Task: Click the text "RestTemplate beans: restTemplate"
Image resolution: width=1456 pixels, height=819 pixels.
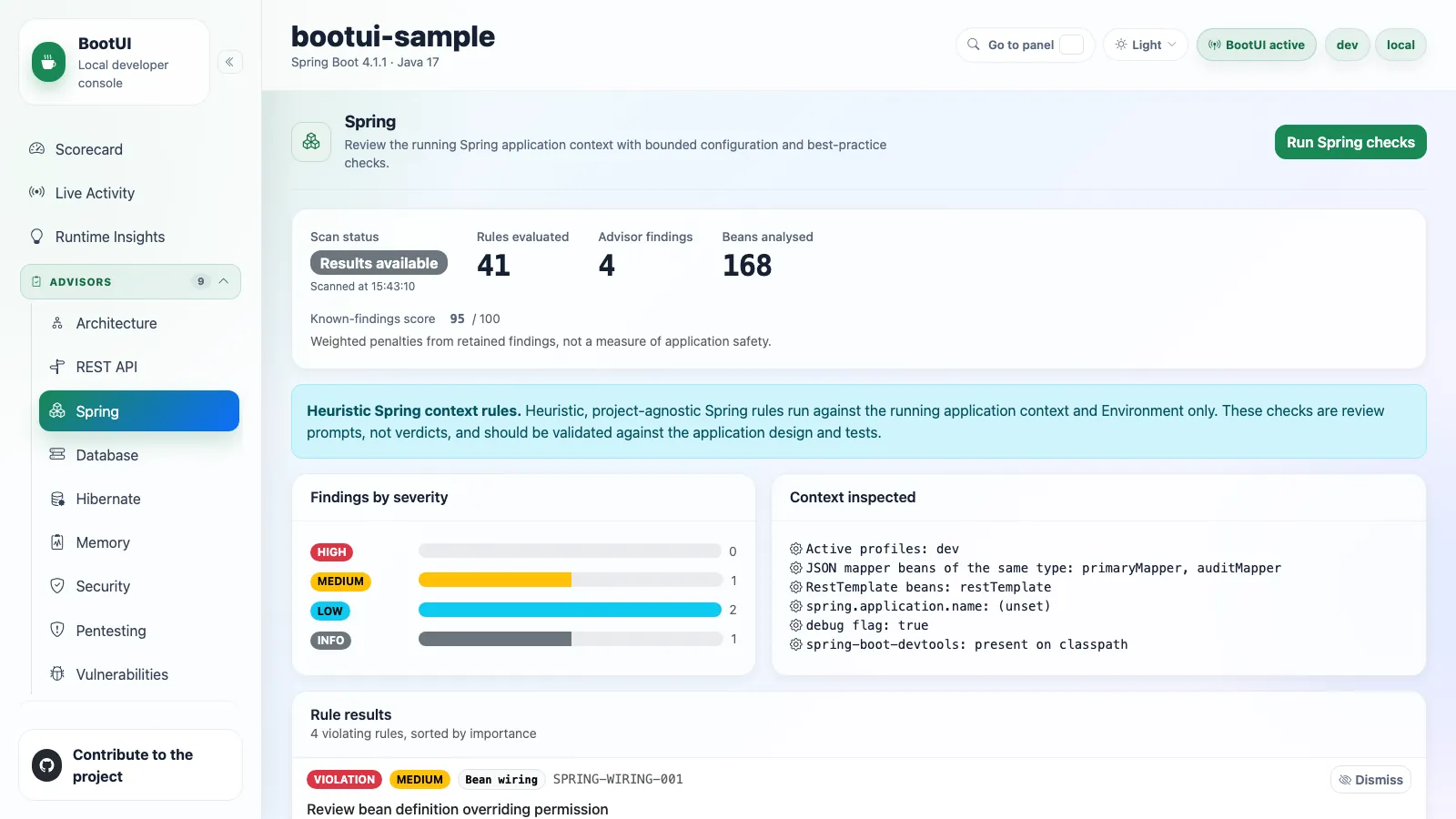Action: [928, 587]
